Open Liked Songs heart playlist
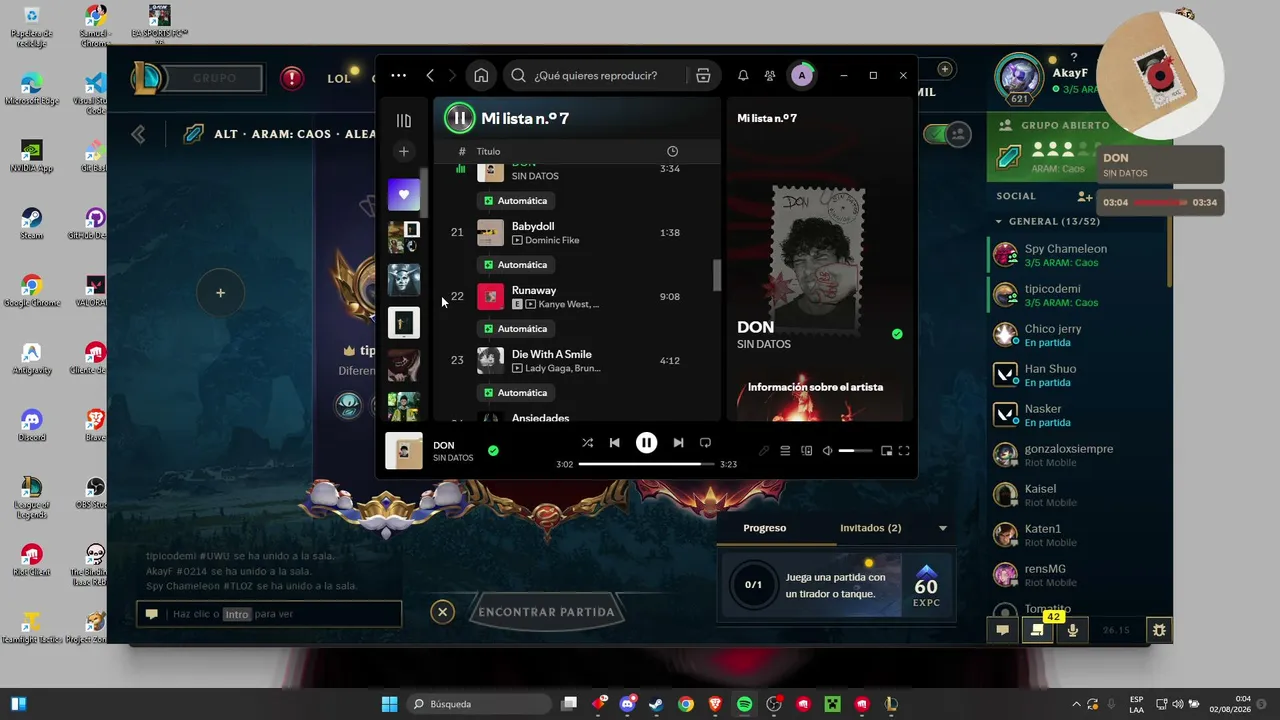 click(404, 194)
